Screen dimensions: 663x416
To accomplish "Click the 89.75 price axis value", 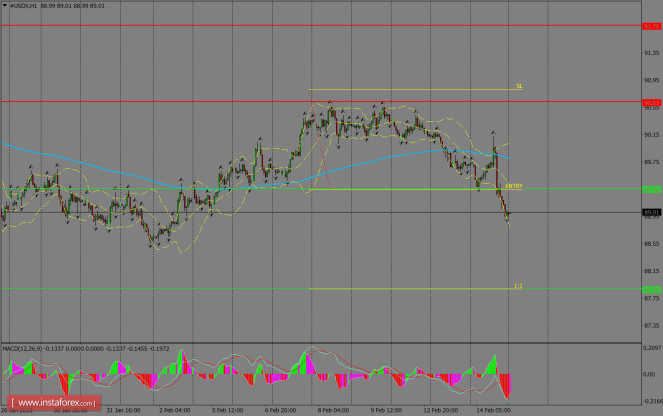I will (652, 162).
